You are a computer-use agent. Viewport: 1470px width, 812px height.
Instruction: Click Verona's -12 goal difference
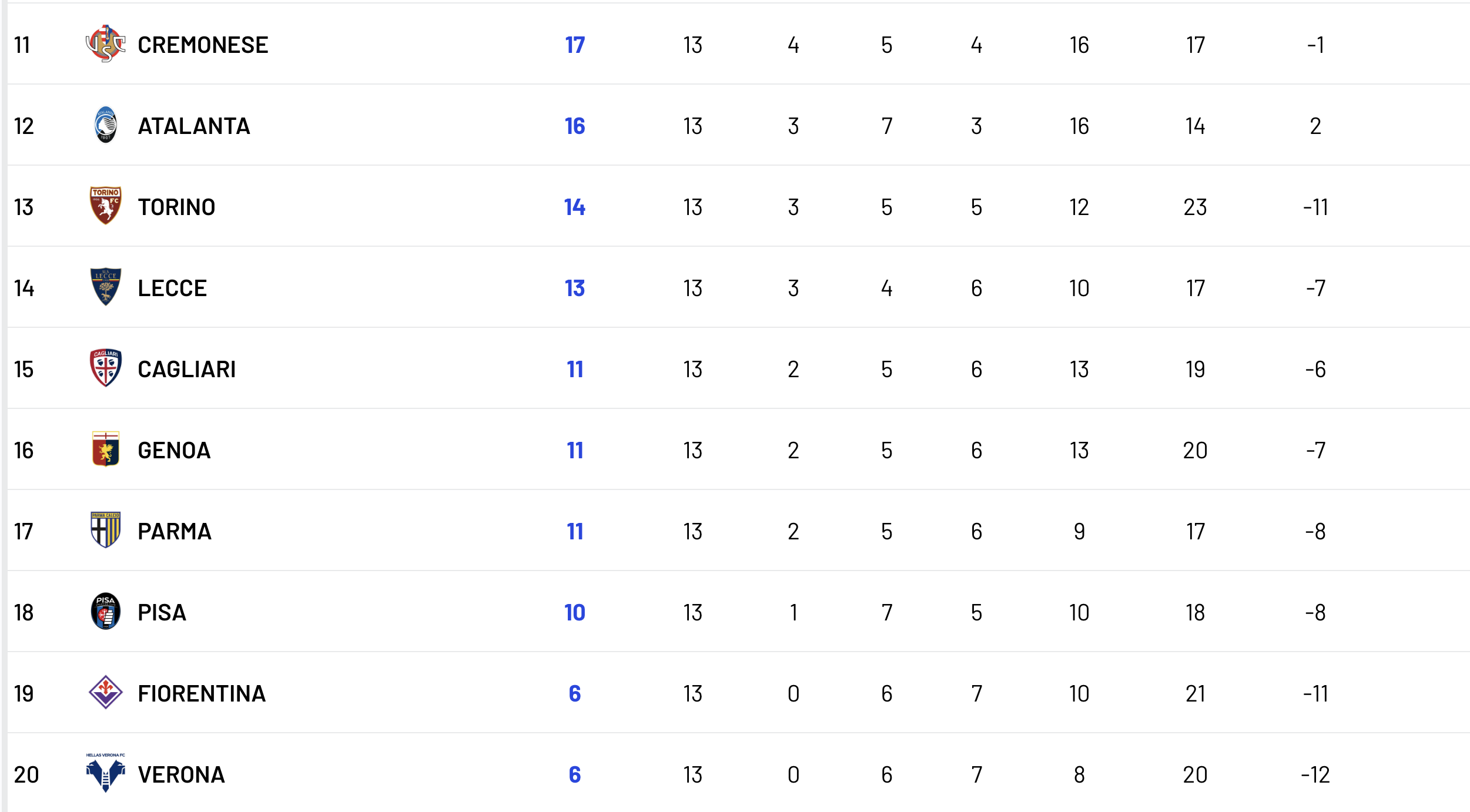tap(1315, 775)
